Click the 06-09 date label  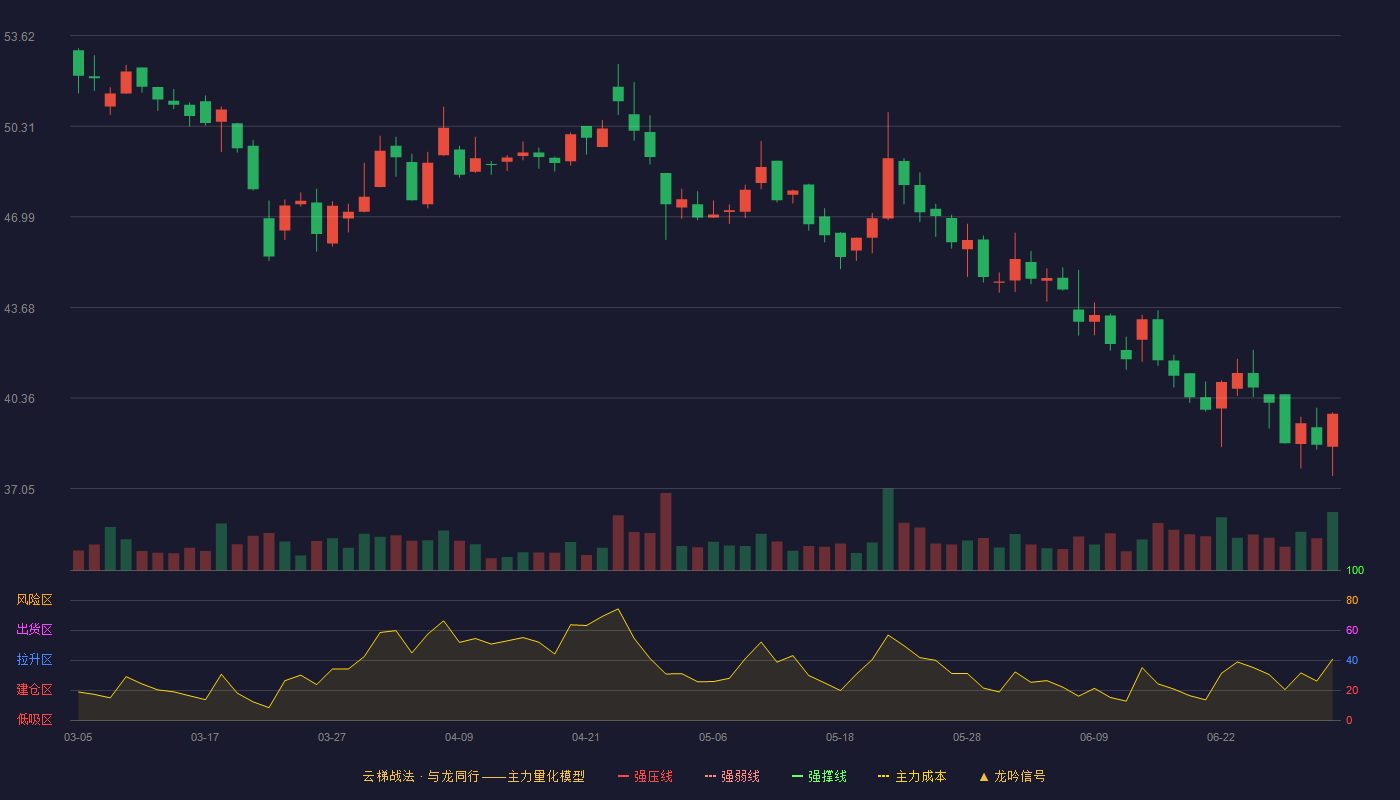[1094, 737]
